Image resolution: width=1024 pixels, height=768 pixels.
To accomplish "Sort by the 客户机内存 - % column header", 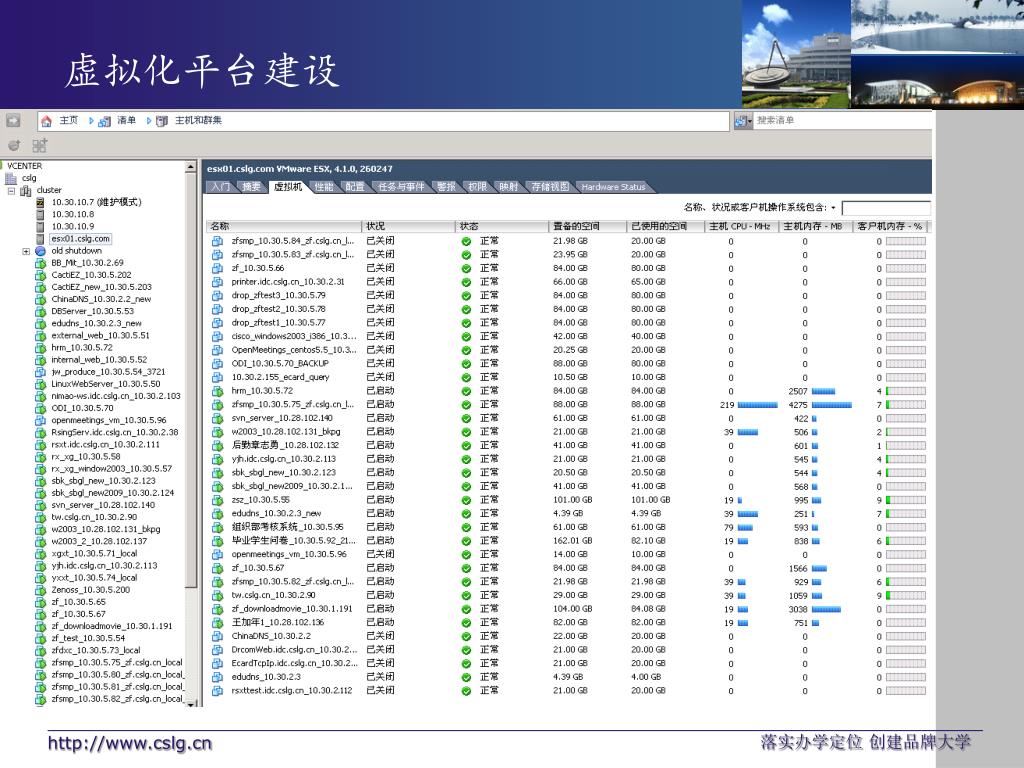I will pyautogui.click(x=891, y=227).
